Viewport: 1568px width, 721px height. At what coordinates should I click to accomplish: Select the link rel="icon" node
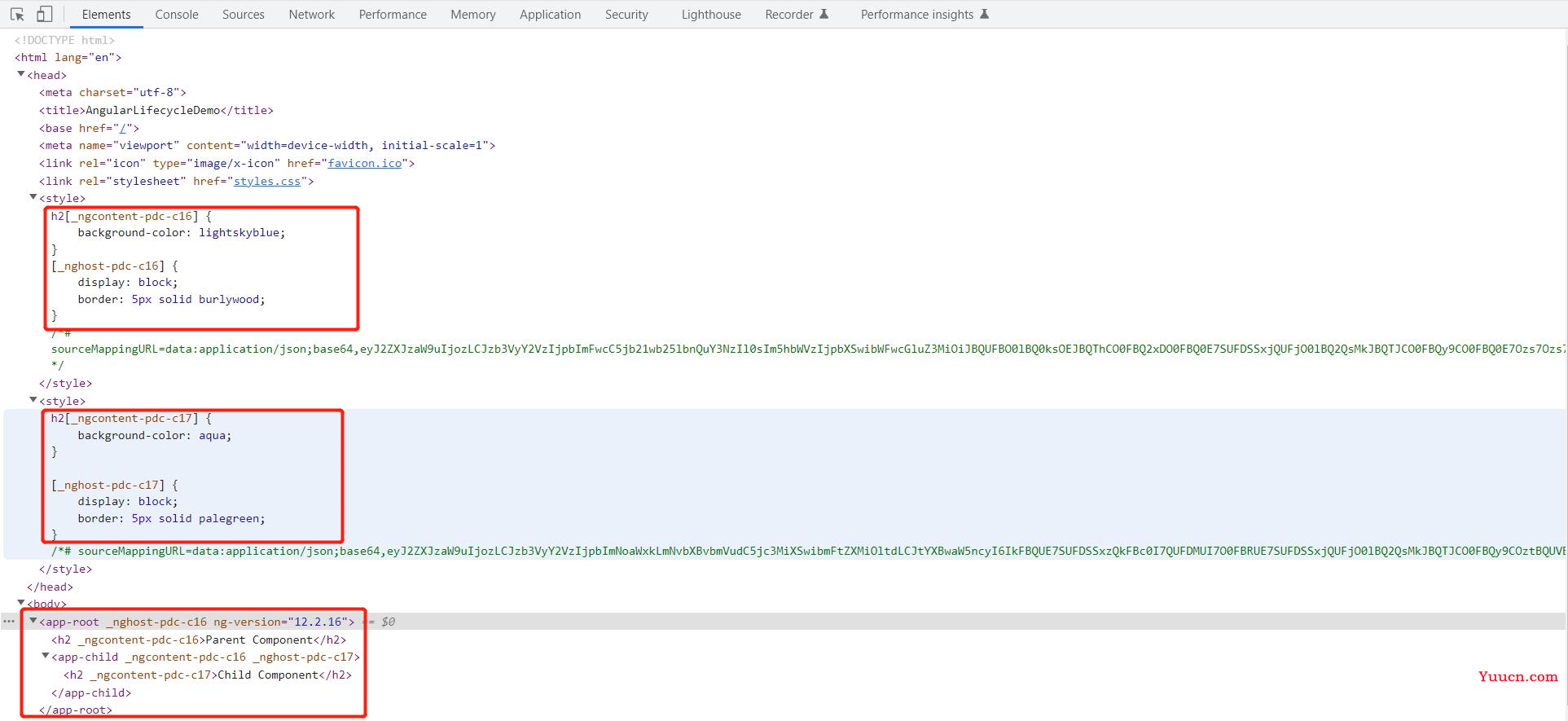[227, 163]
